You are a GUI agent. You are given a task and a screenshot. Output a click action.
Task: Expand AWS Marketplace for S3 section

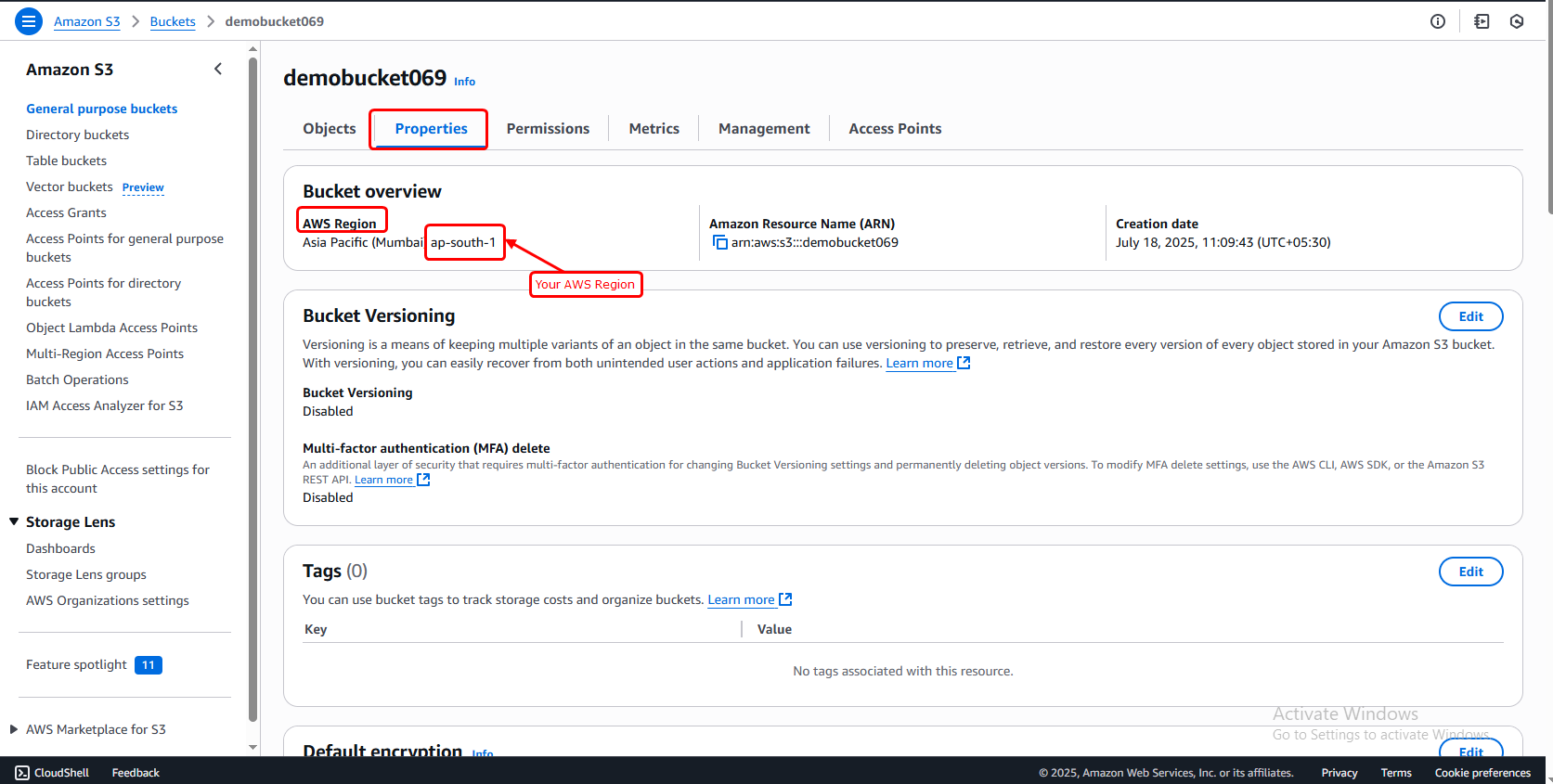pos(14,729)
